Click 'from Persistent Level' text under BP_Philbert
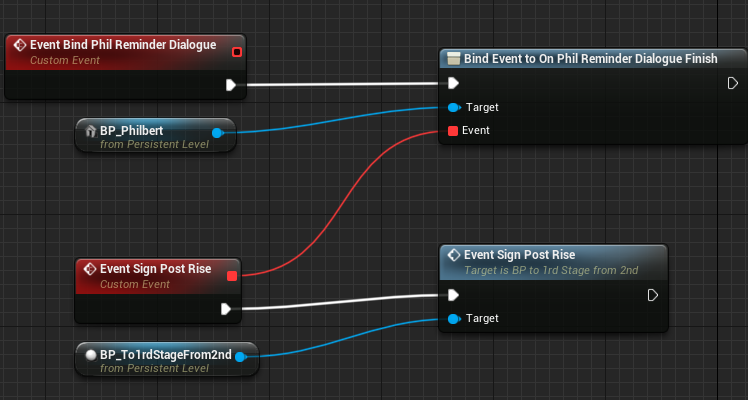Viewport: 748px width, 400px height. click(155, 144)
